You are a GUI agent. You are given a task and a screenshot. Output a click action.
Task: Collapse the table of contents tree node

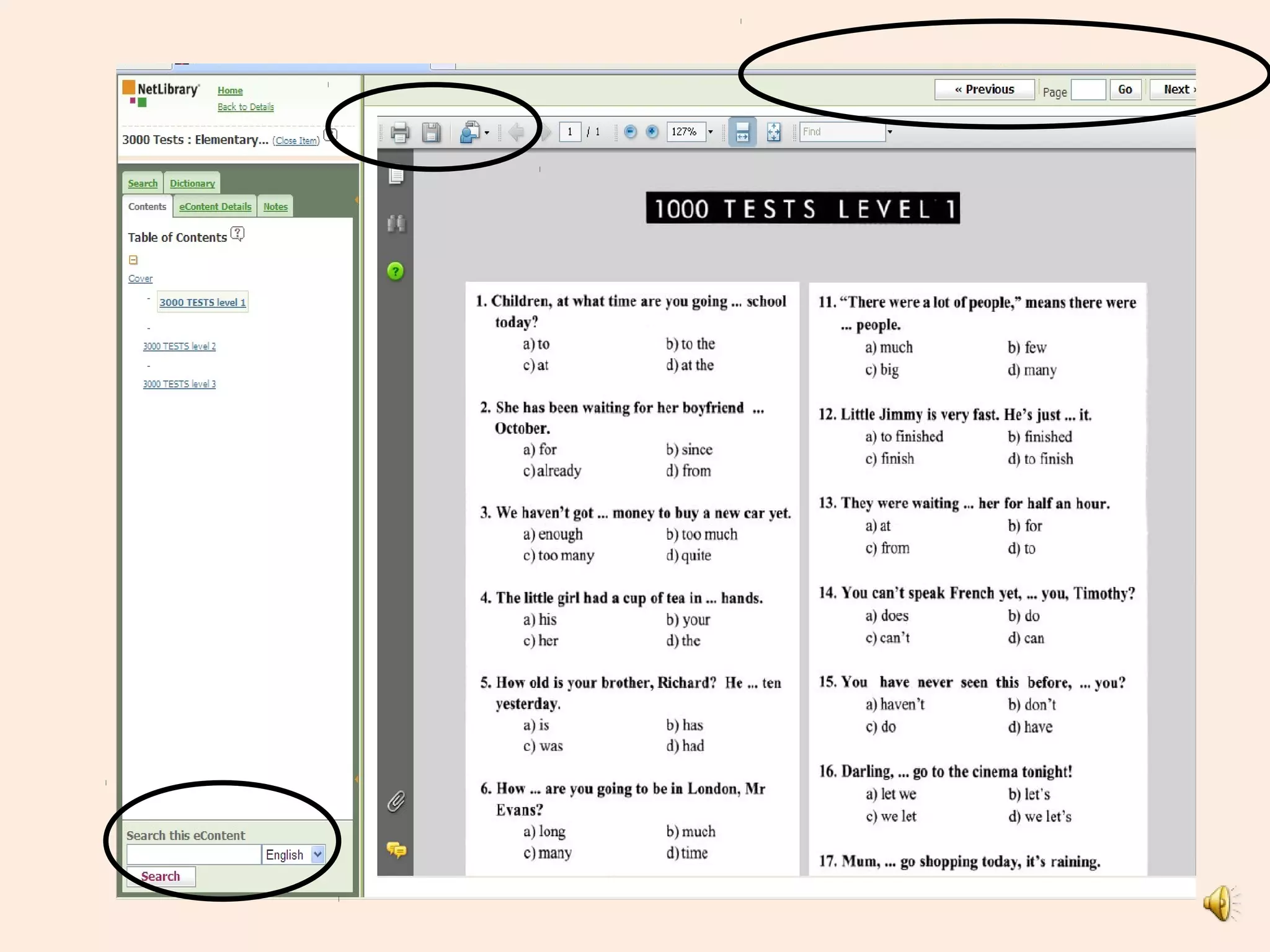133,260
